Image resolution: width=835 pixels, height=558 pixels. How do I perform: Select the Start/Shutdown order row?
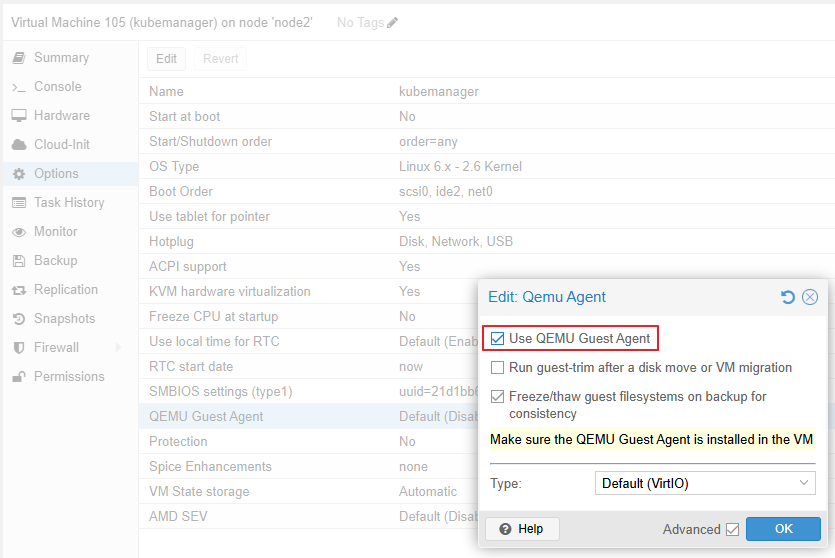pos(487,141)
